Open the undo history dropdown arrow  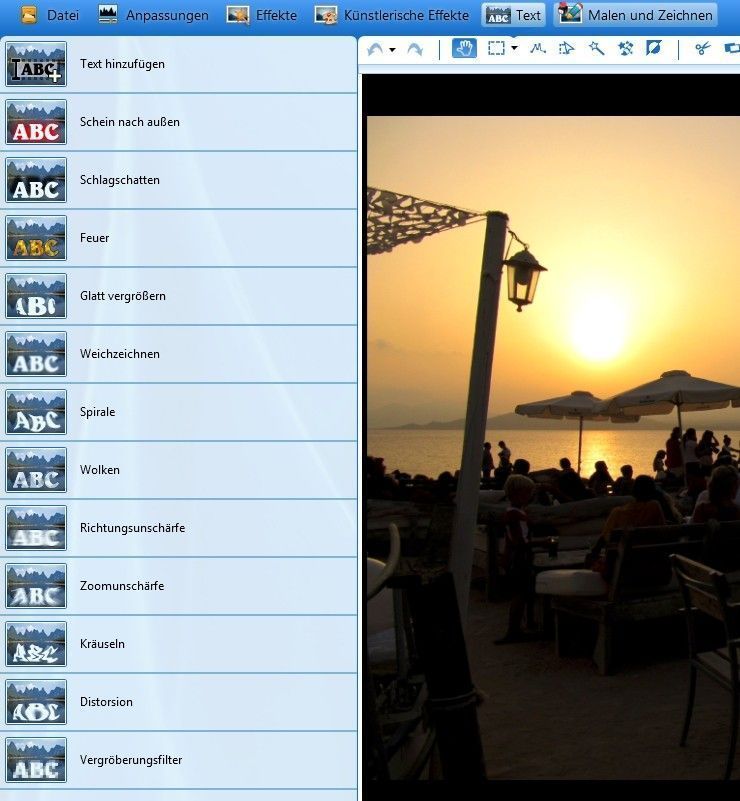(x=392, y=49)
